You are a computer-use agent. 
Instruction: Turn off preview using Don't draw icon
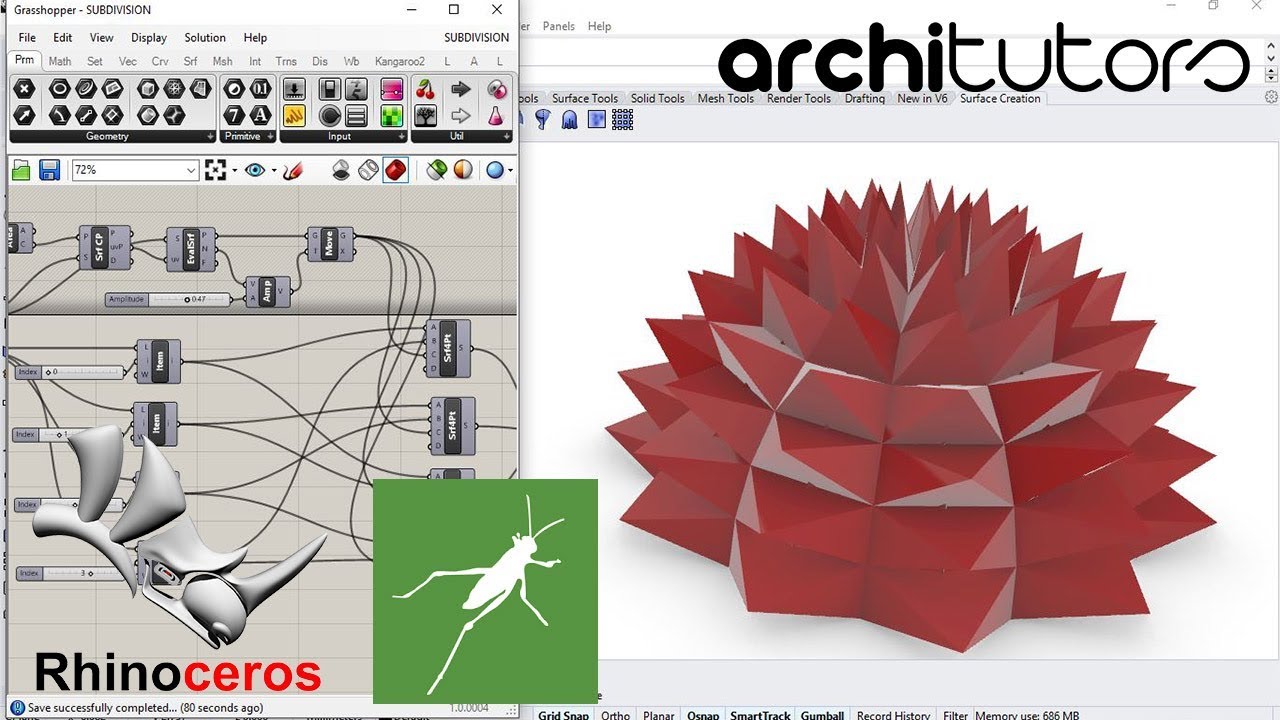[341, 171]
